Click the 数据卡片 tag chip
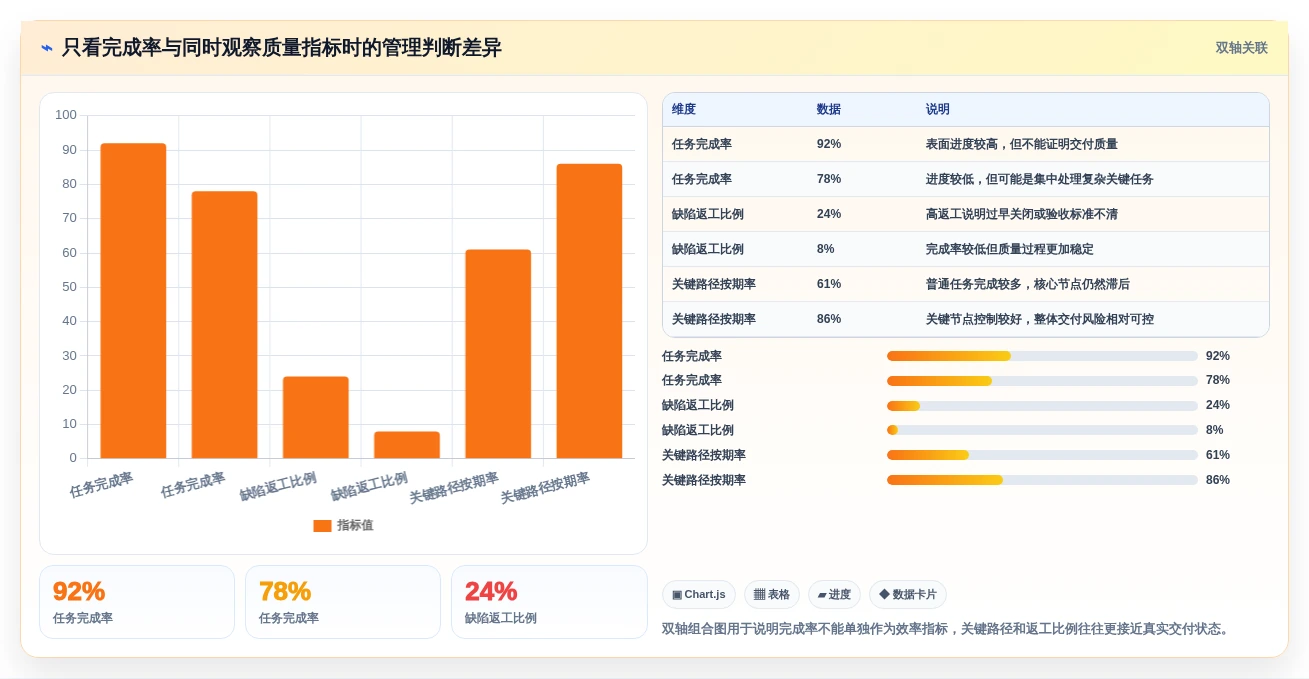Image resolution: width=1309 pixels, height=679 pixels. click(x=908, y=595)
